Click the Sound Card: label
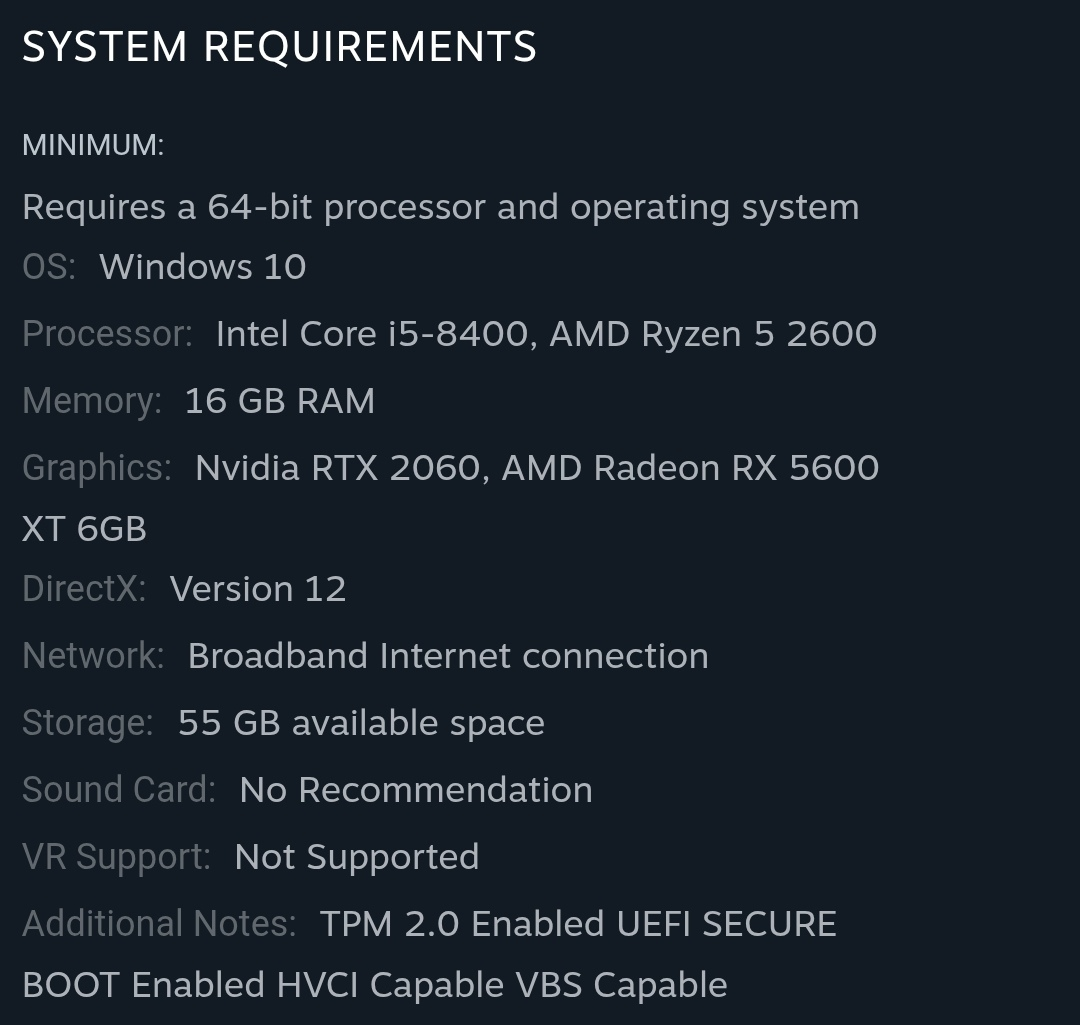The height and width of the screenshot is (1025, 1080). [119, 790]
